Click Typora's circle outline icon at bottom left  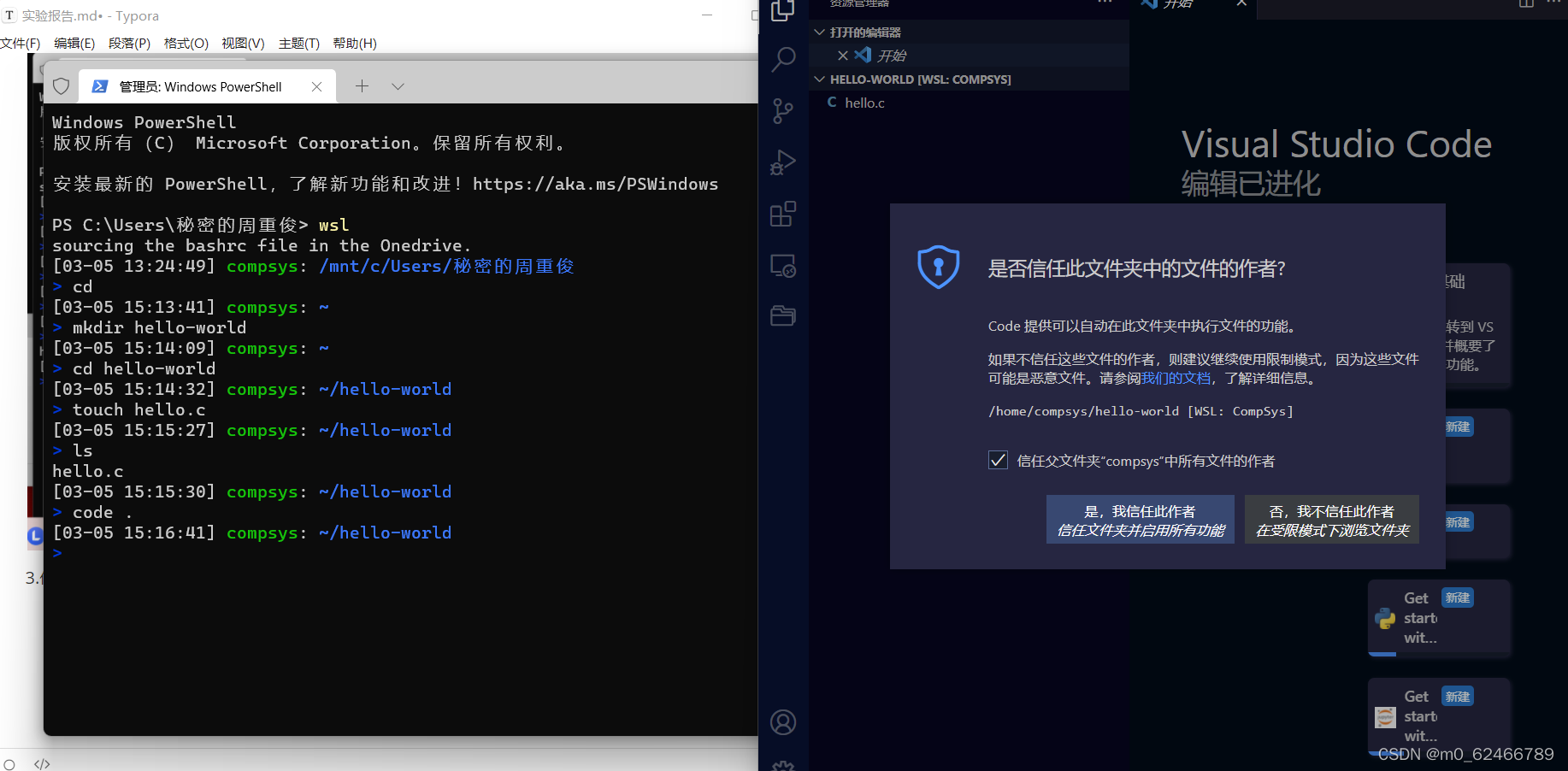tap(9, 762)
